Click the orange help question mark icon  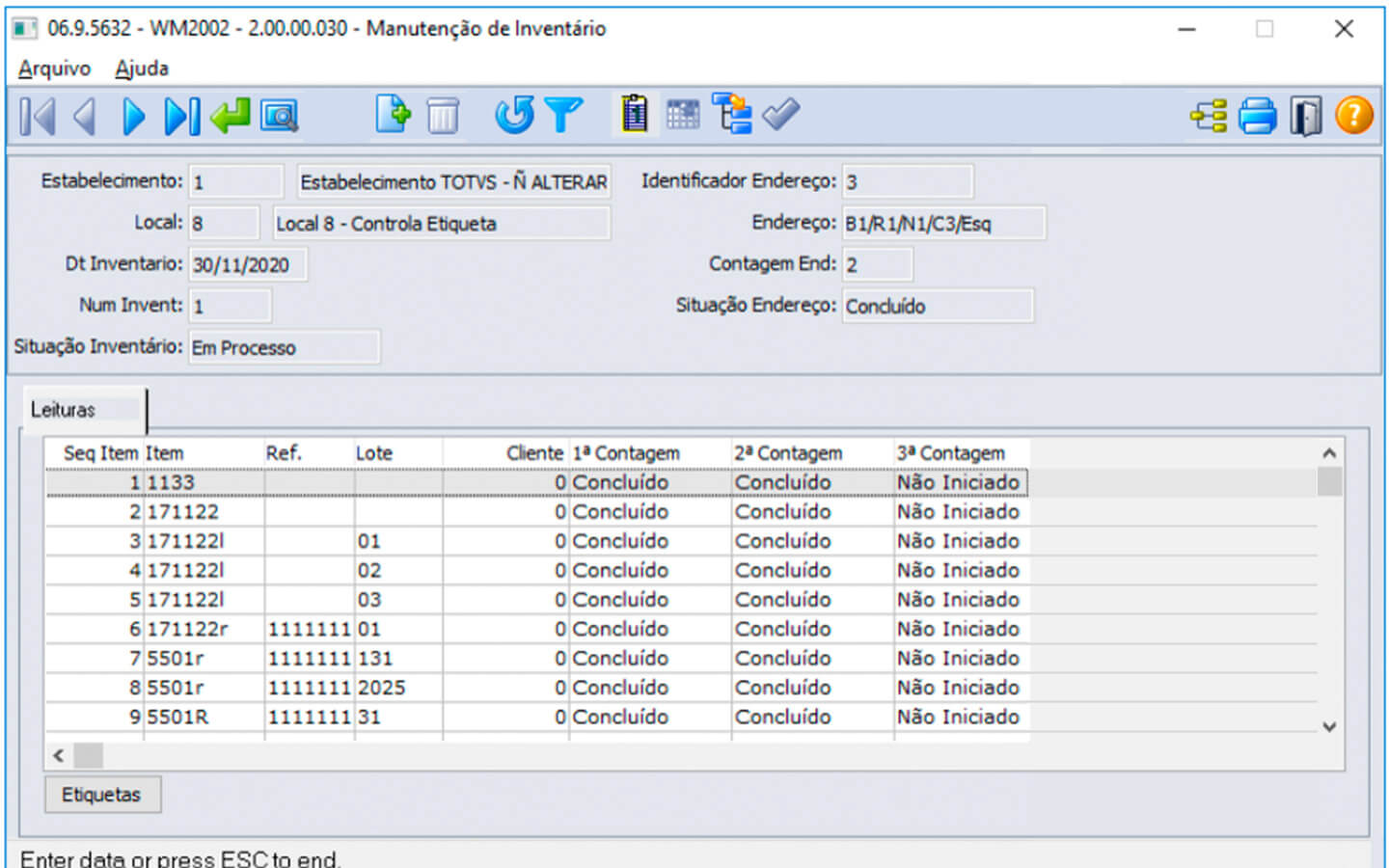click(x=1353, y=116)
